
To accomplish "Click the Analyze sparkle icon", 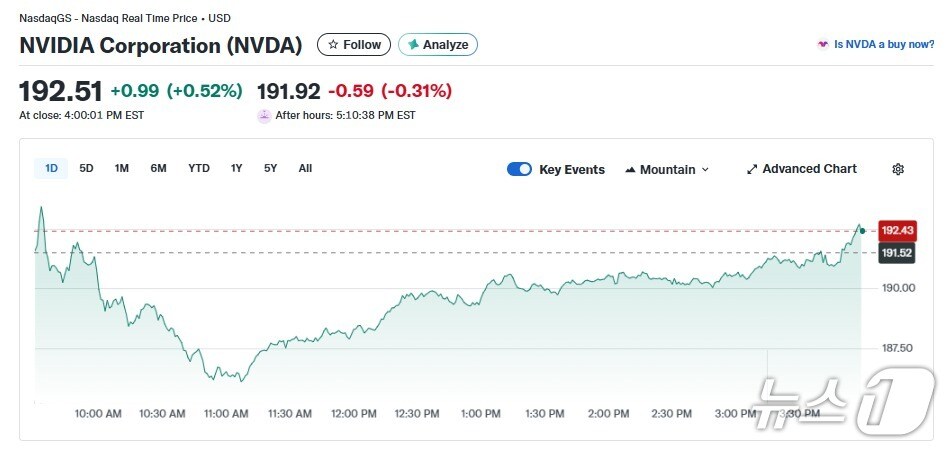I will click(413, 45).
